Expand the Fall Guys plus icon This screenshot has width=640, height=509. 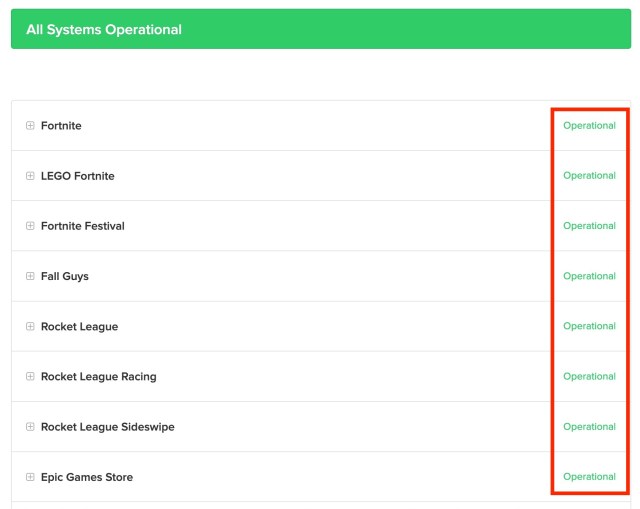click(x=30, y=276)
